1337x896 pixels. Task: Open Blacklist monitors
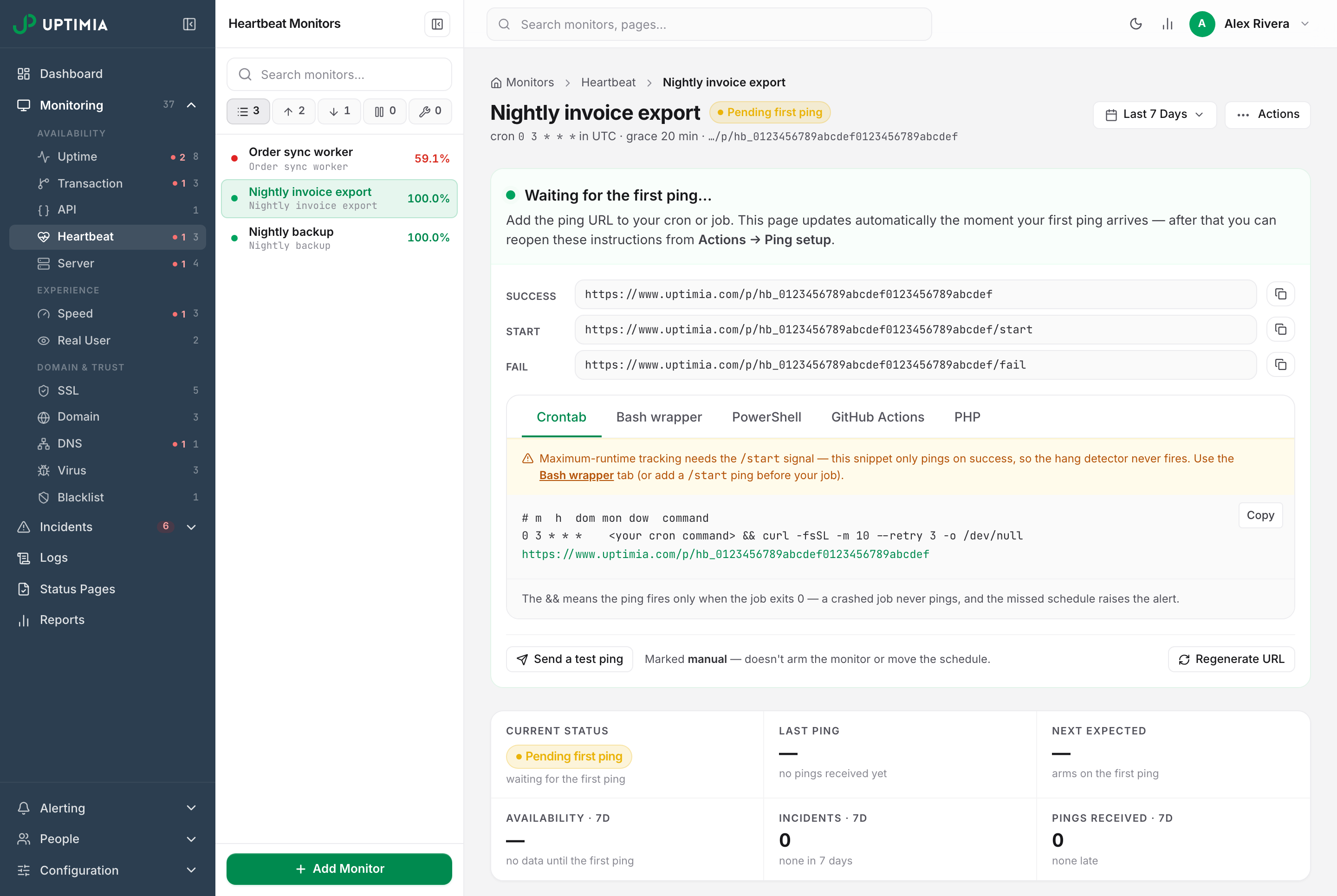pos(107,497)
